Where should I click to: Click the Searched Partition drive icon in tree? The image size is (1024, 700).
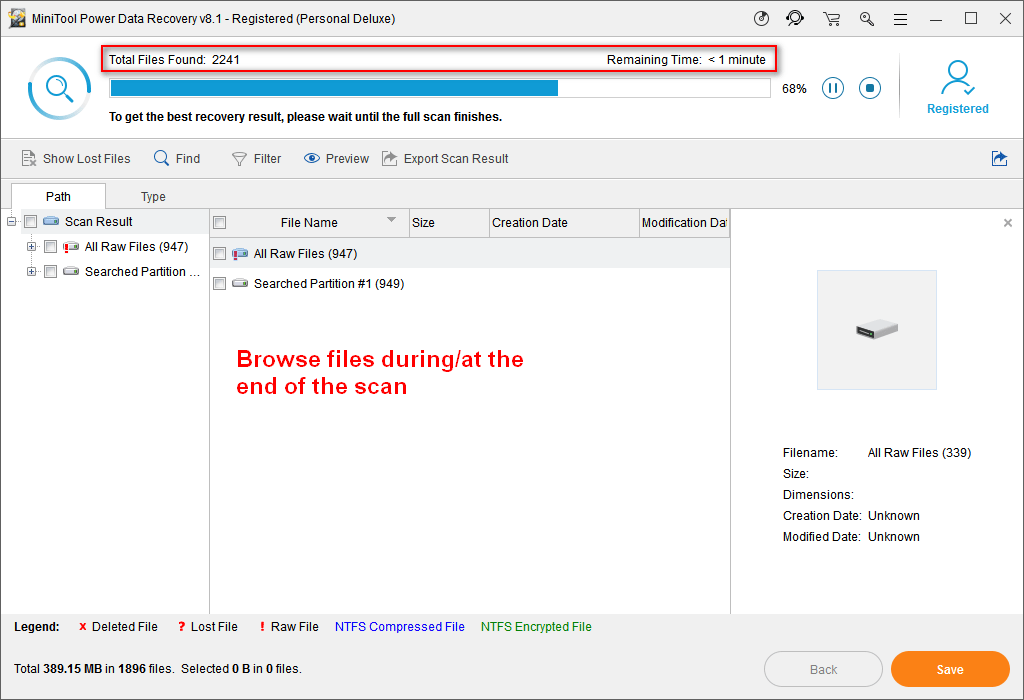71,271
